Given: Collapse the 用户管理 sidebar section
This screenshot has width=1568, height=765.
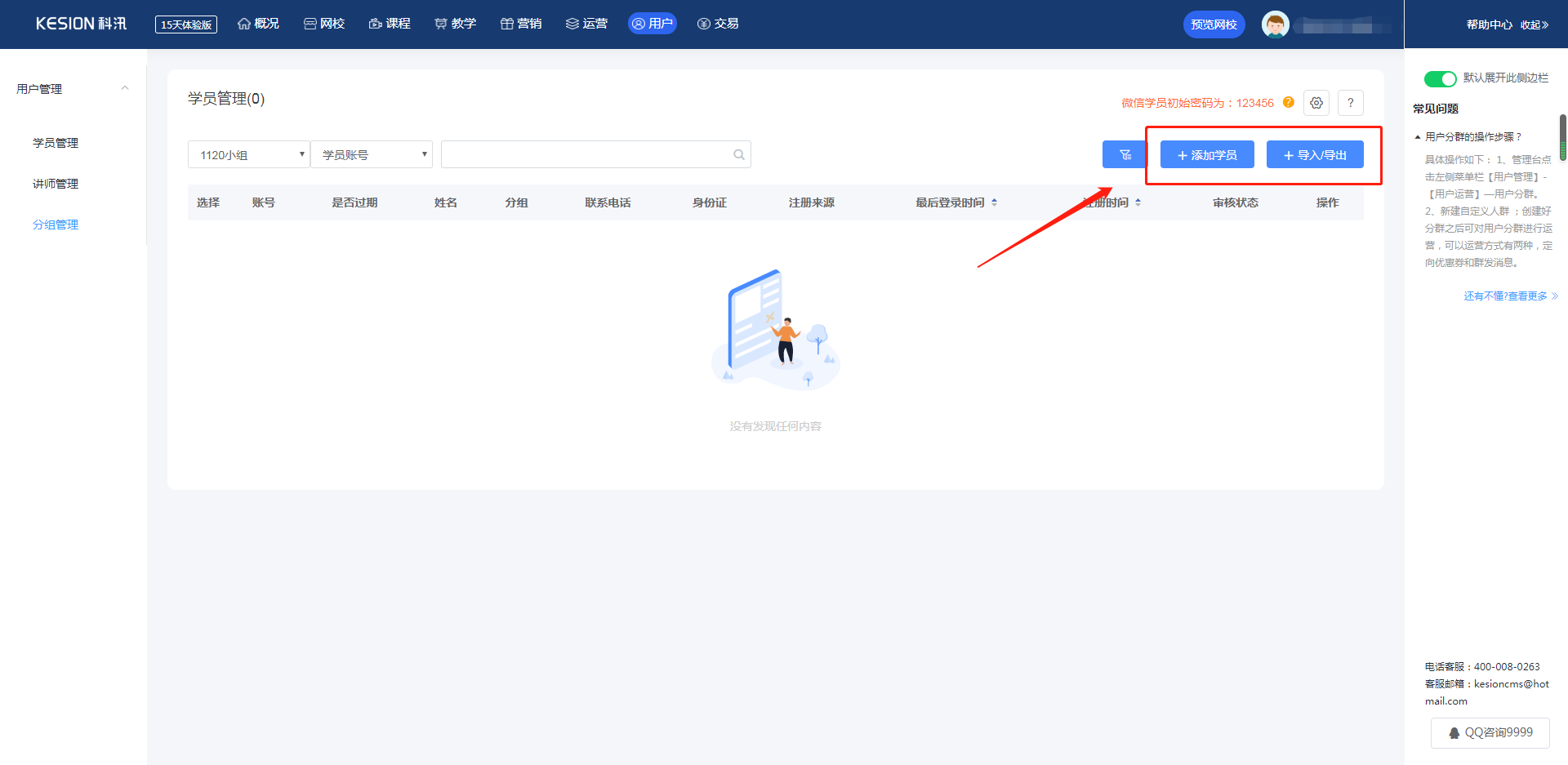Looking at the screenshot, I should click(125, 88).
